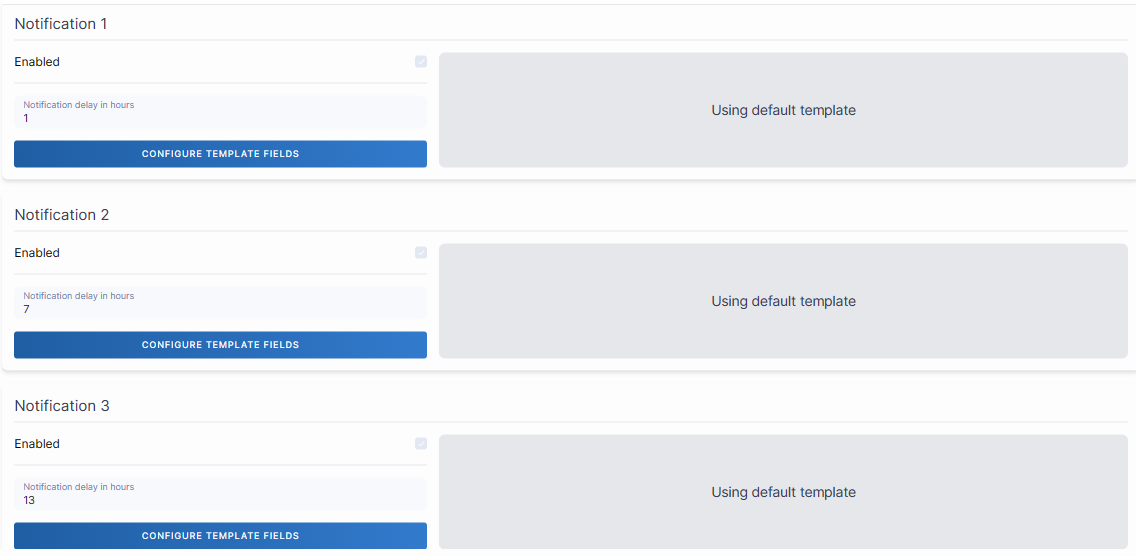This screenshot has width=1136, height=556.
Task: Click the Enabled label in Notification 1
Action: tap(37, 62)
